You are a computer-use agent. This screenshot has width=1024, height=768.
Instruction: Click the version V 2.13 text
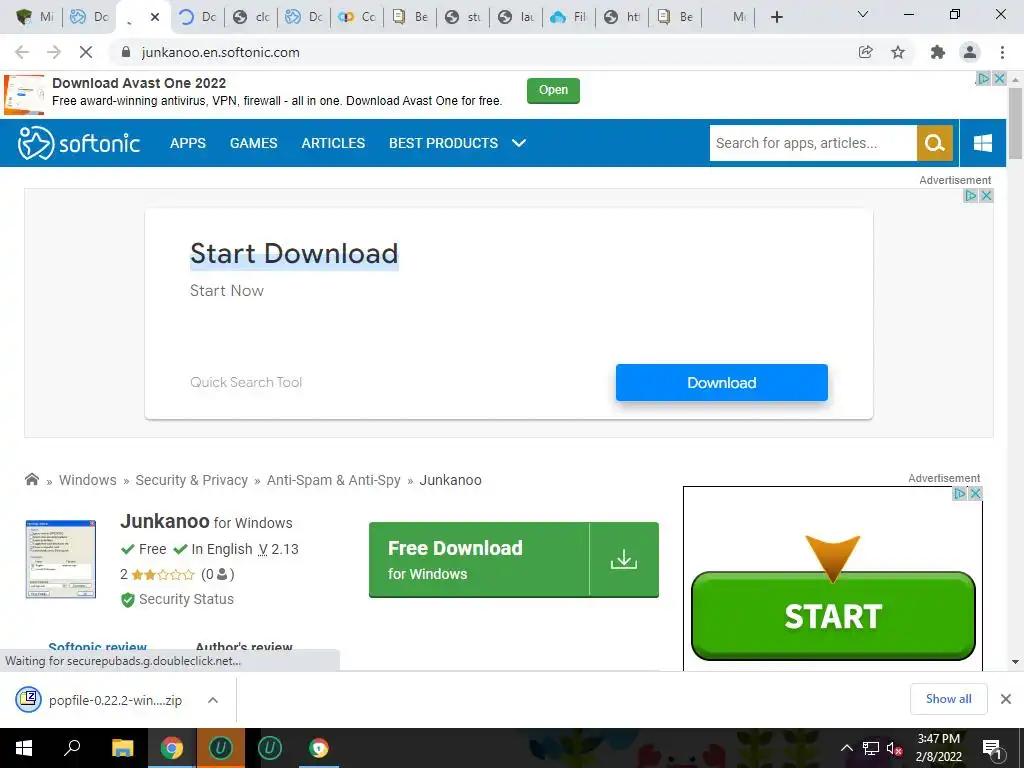(278, 549)
